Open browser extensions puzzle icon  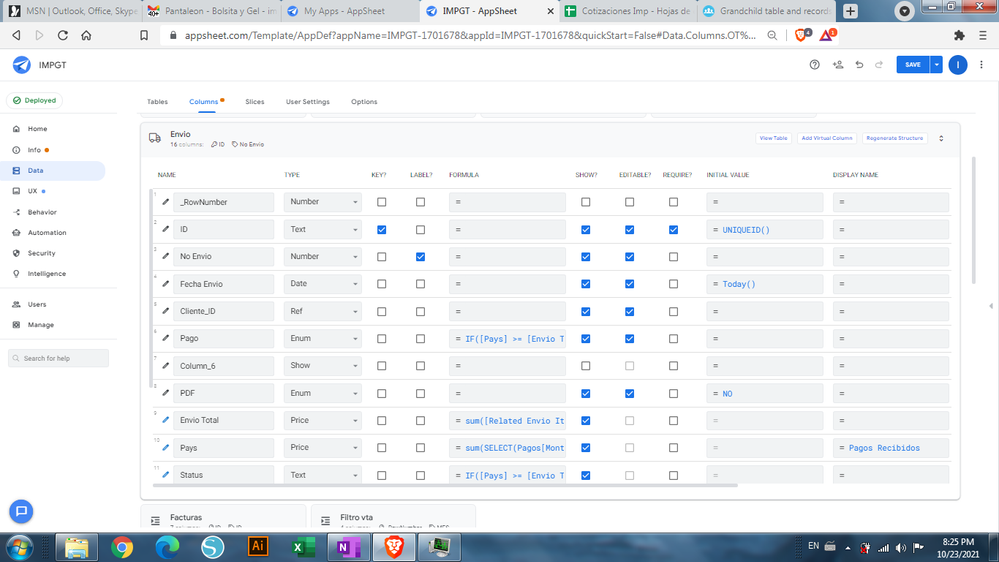(959, 36)
